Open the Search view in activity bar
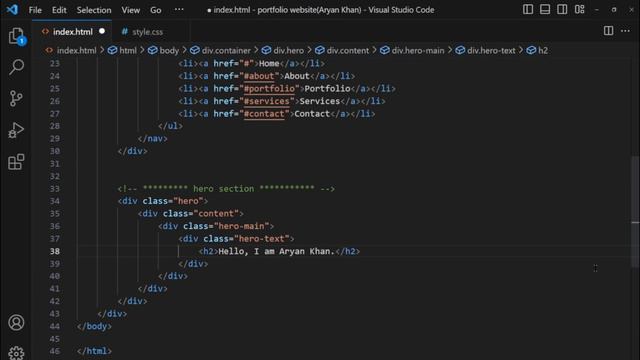Screen dimensions: 640x360 point(16,67)
